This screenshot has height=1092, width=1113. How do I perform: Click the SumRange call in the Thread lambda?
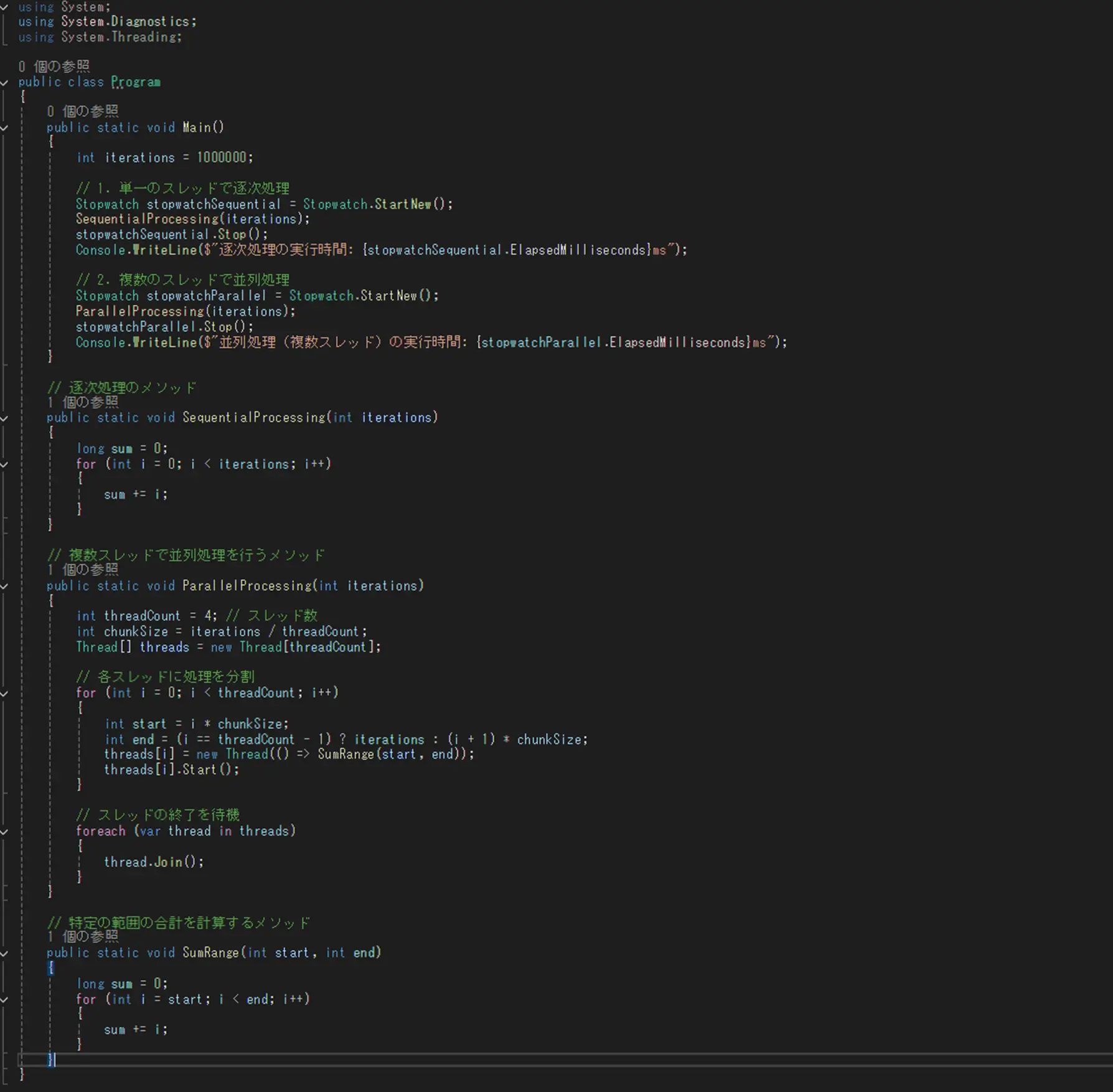(x=345, y=754)
